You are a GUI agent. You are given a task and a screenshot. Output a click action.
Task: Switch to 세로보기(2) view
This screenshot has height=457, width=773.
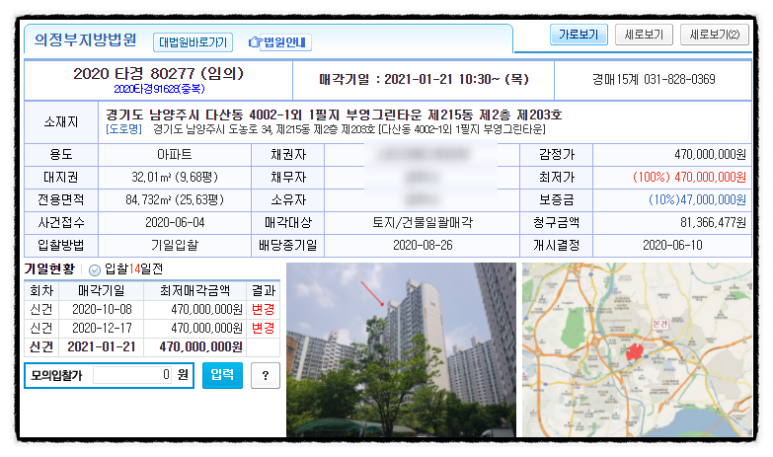tap(714, 35)
